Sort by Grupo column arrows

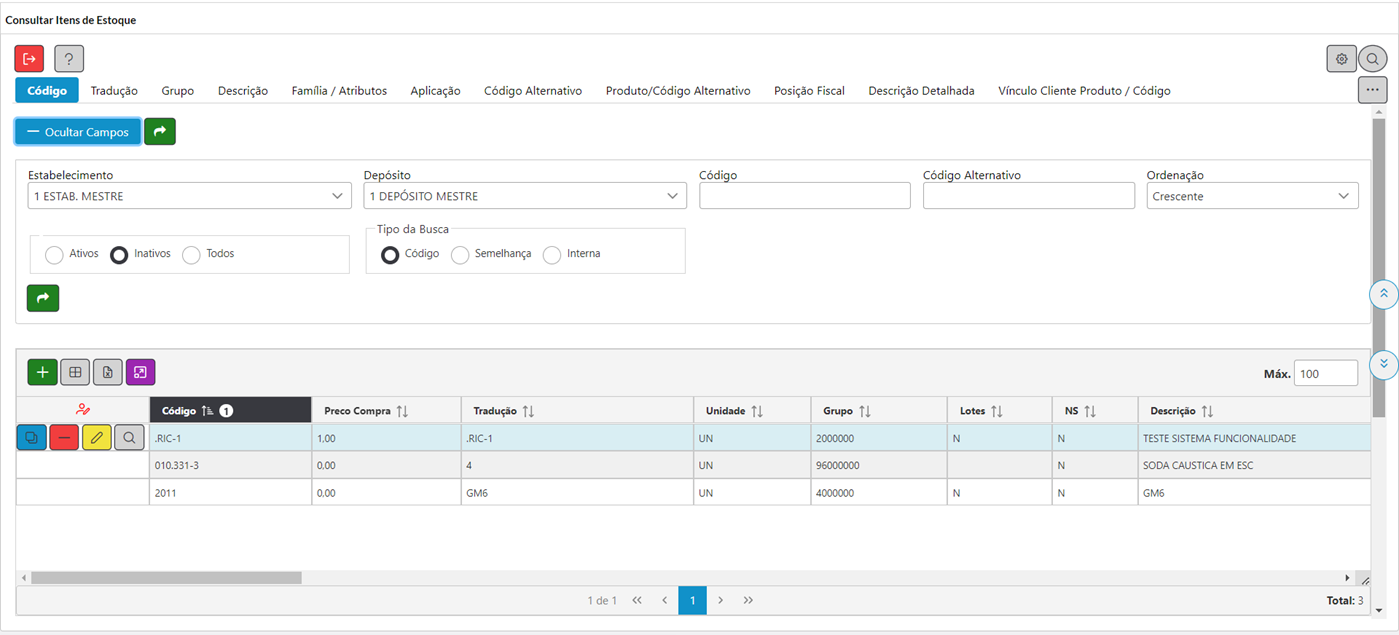point(865,411)
